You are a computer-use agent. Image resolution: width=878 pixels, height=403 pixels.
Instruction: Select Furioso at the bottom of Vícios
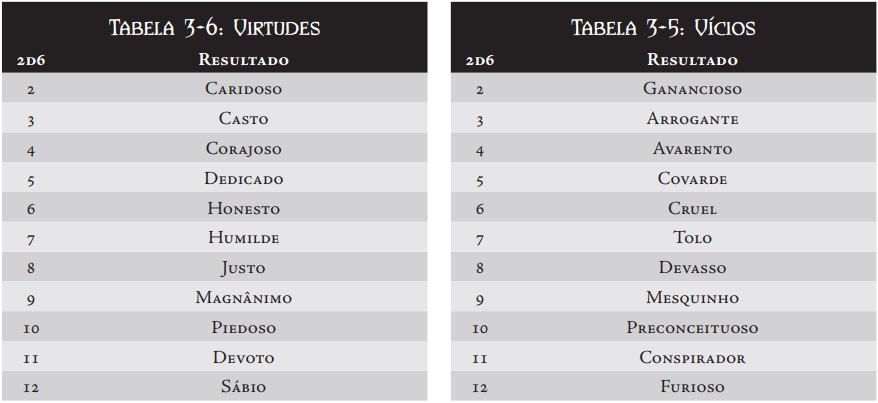tap(693, 386)
